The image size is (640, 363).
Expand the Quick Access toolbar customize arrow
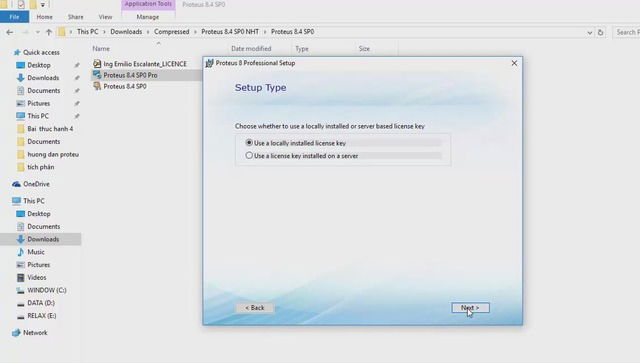[x=42, y=5]
